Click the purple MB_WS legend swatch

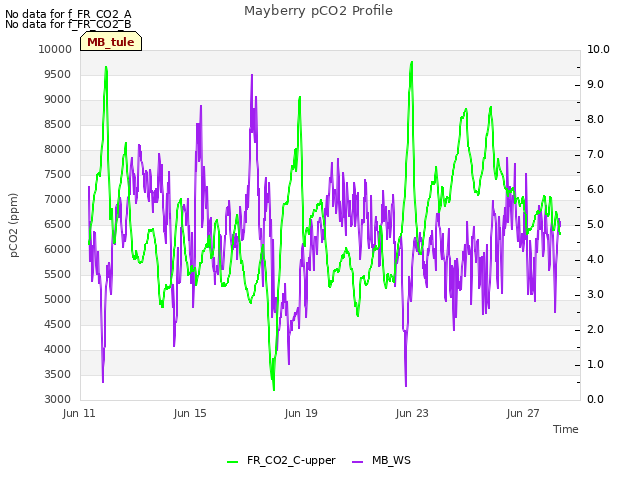358,462
